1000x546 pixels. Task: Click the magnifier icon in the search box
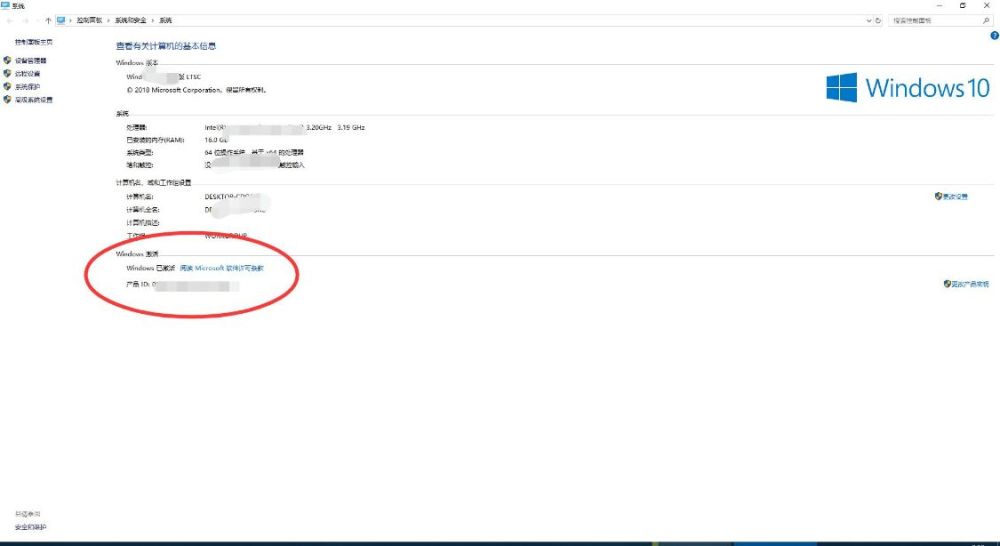986,20
